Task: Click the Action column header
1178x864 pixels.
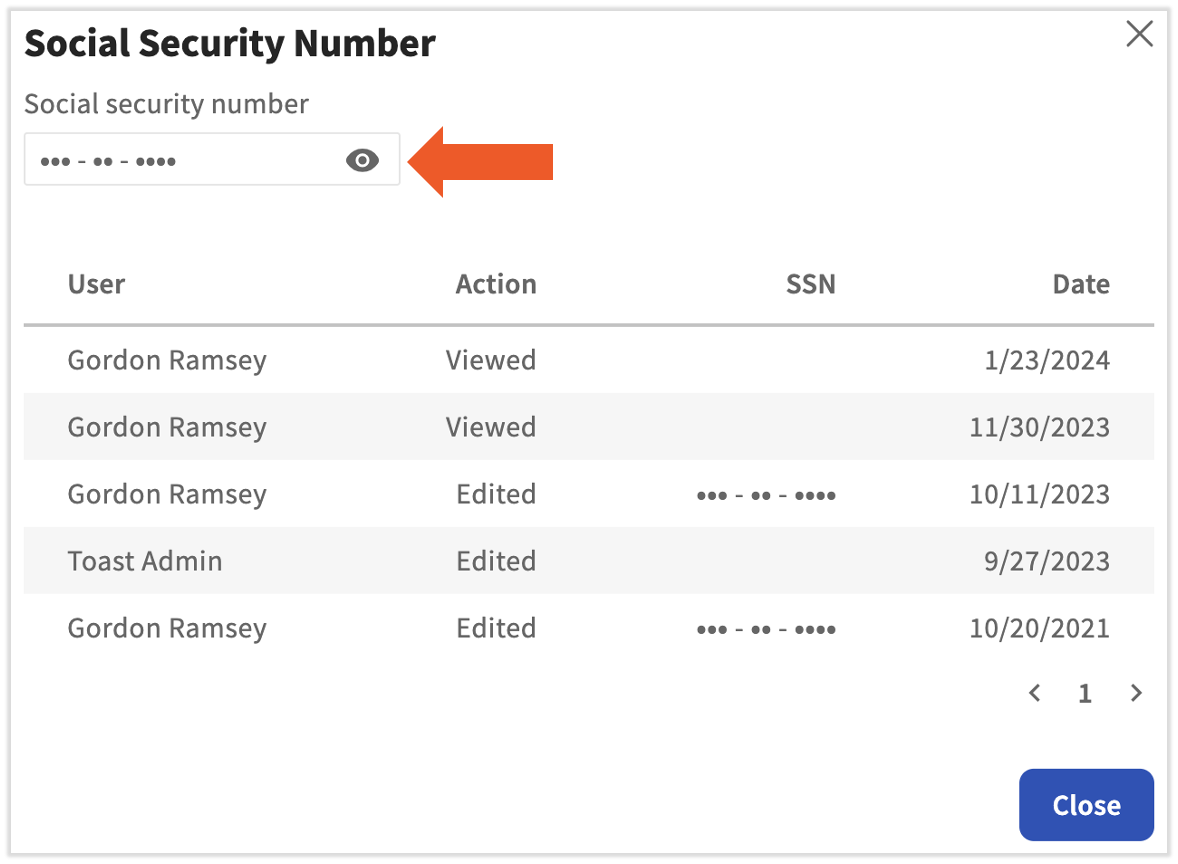Action: click(x=496, y=284)
